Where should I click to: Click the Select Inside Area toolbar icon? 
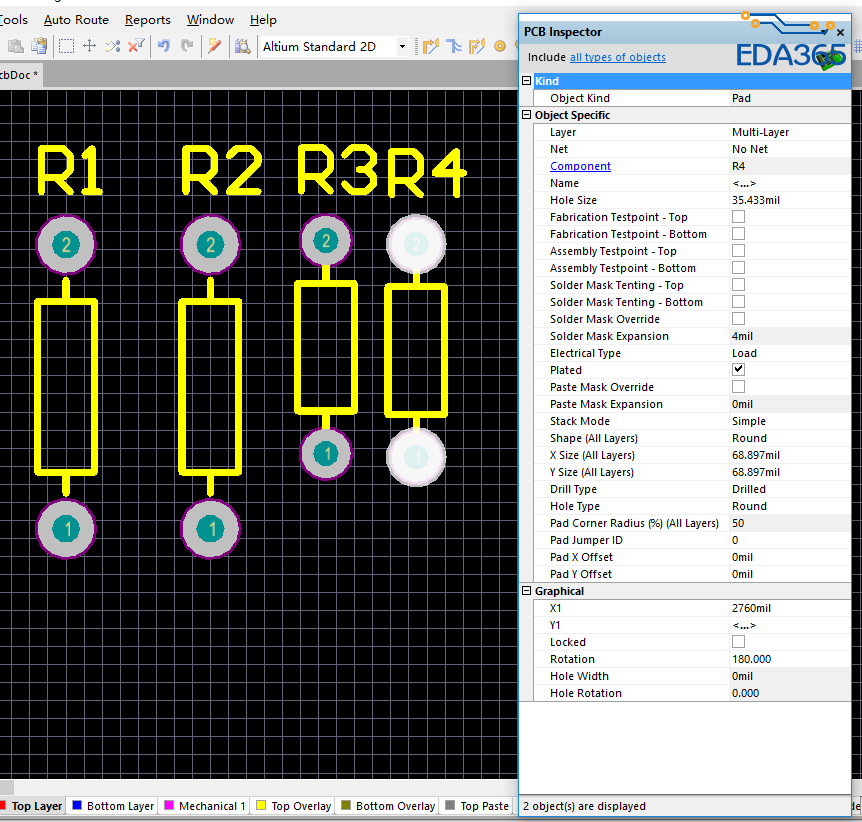click(x=66, y=46)
